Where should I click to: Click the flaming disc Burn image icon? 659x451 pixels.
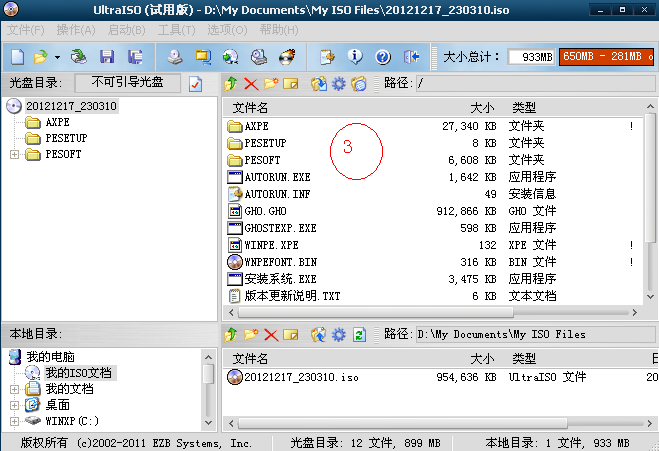click(287, 57)
